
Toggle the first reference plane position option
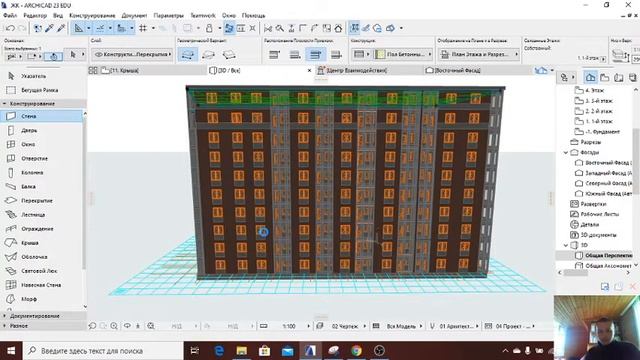[x=274, y=54]
